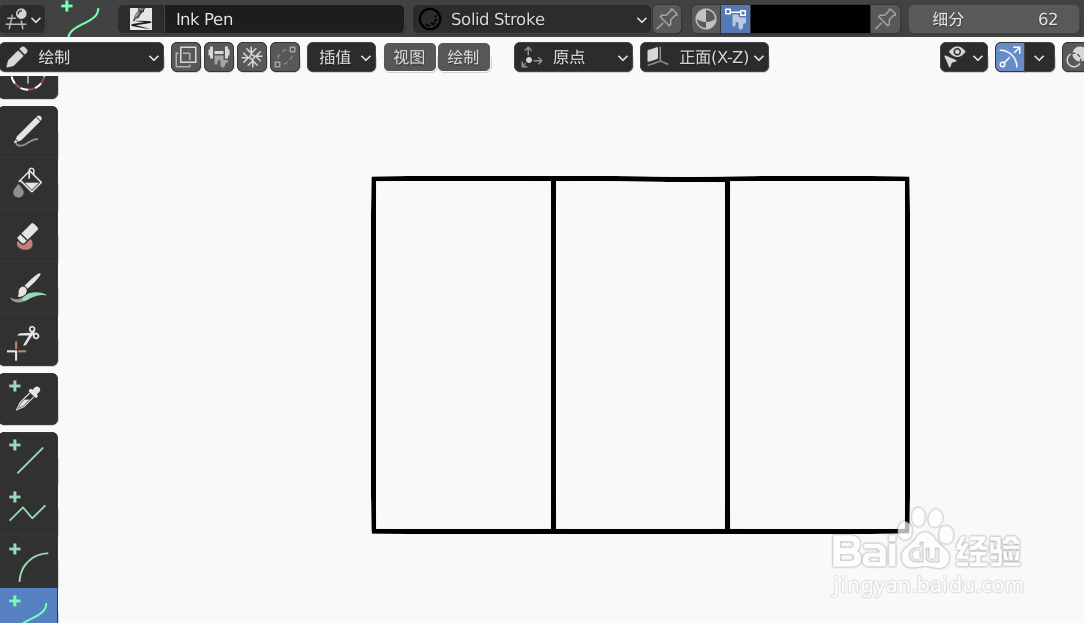Viewport: 1084px width, 623px height.
Task: Open the 正面(X-Z) drawing plane dropdown
Action: pos(704,57)
